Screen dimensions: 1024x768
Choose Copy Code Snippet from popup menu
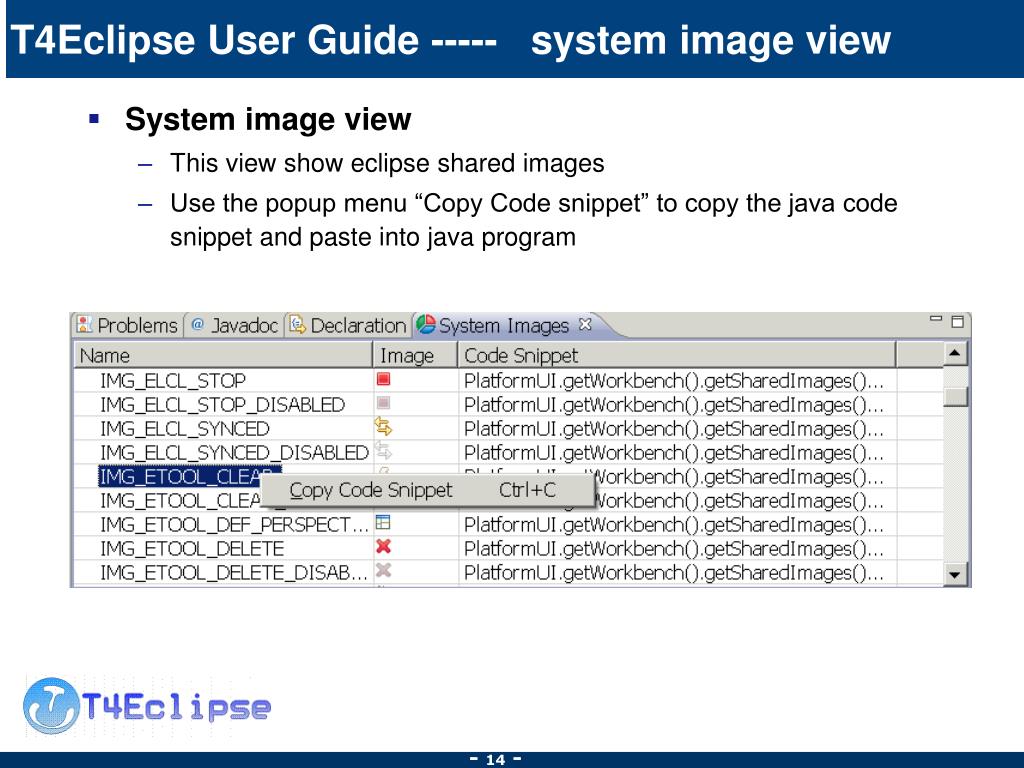[x=427, y=490]
